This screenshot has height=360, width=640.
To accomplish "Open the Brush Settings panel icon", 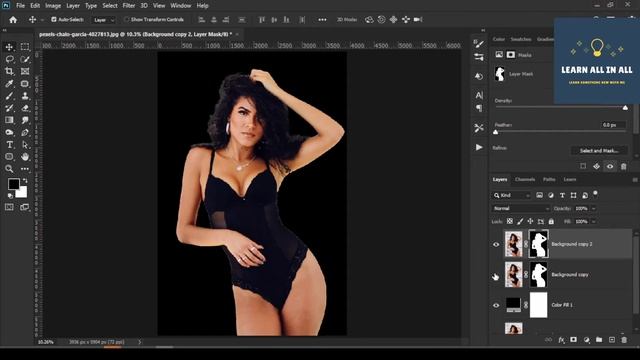I will (x=479, y=43).
